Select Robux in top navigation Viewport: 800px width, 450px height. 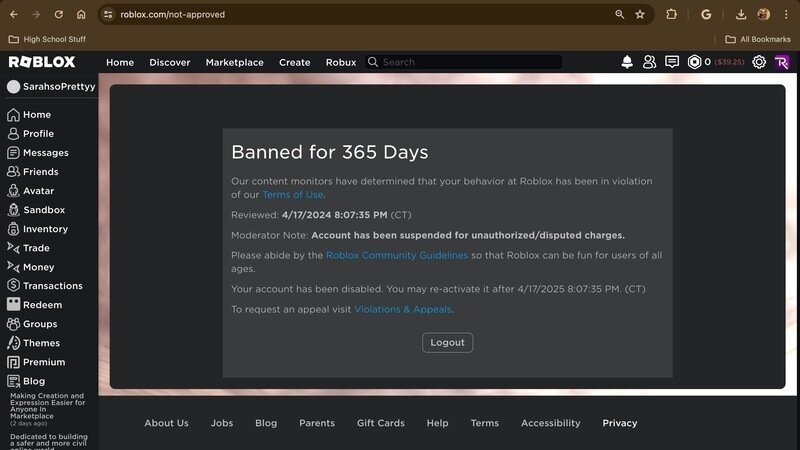341,62
